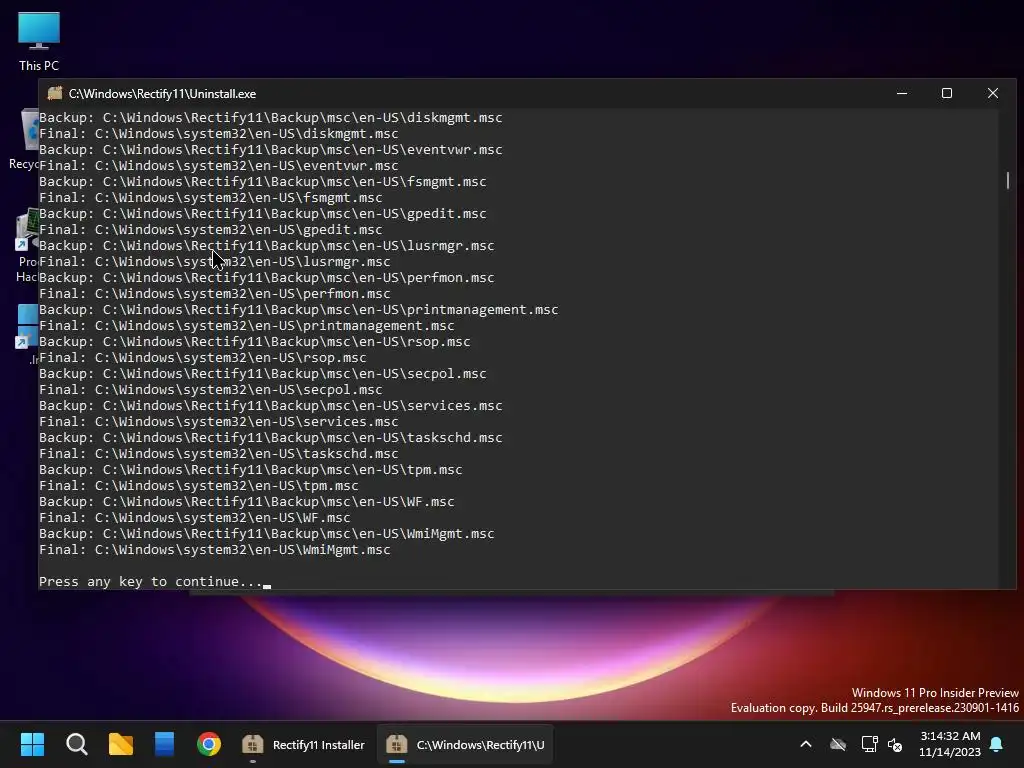Click the Backup secpol.msc line

pyautogui.click(x=263, y=374)
